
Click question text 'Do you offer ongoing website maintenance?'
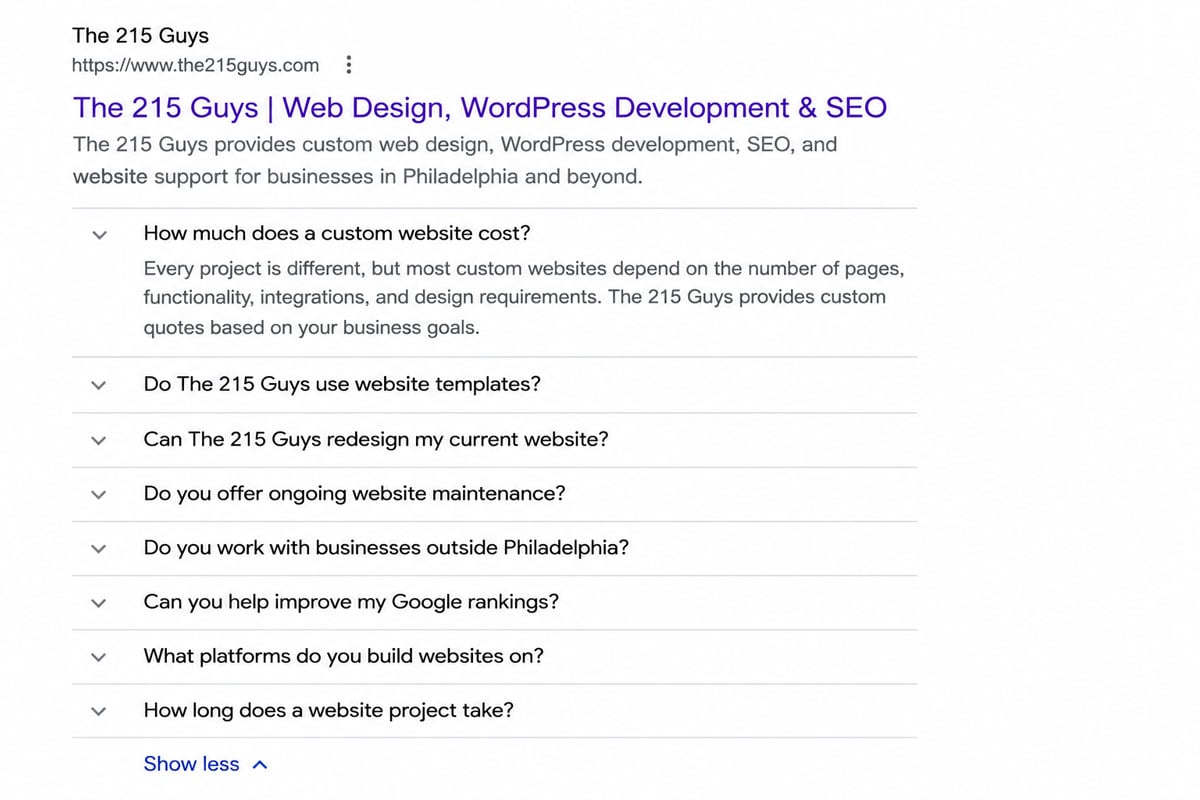[x=355, y=493]
